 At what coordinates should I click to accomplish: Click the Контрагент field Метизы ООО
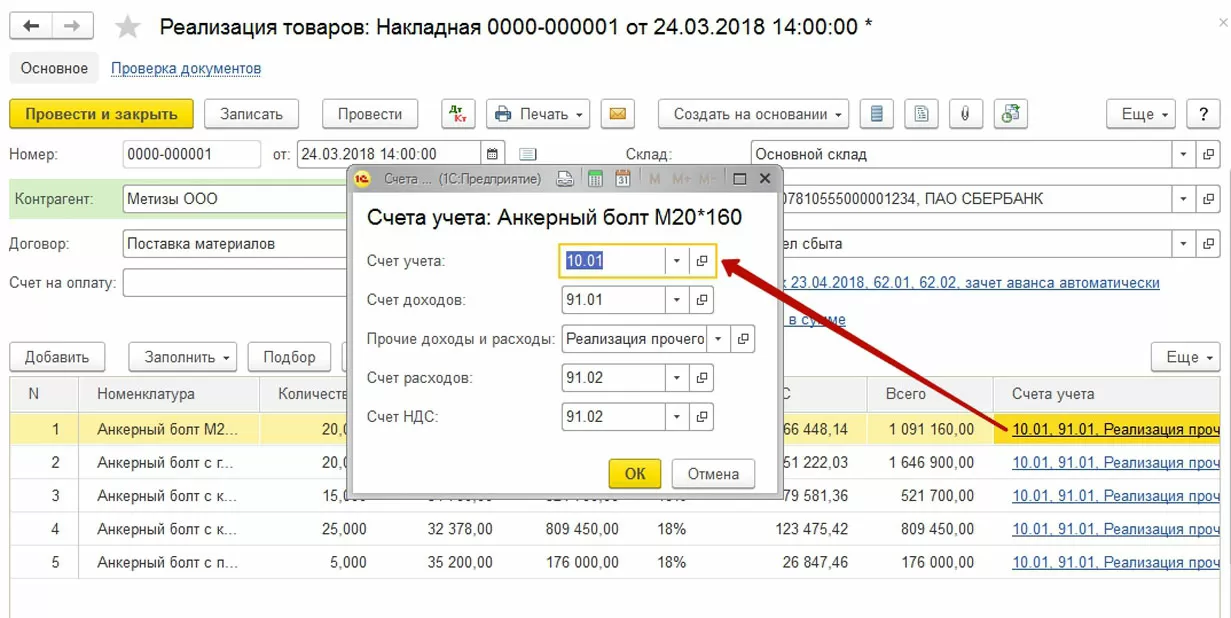[x=236, y=199]
